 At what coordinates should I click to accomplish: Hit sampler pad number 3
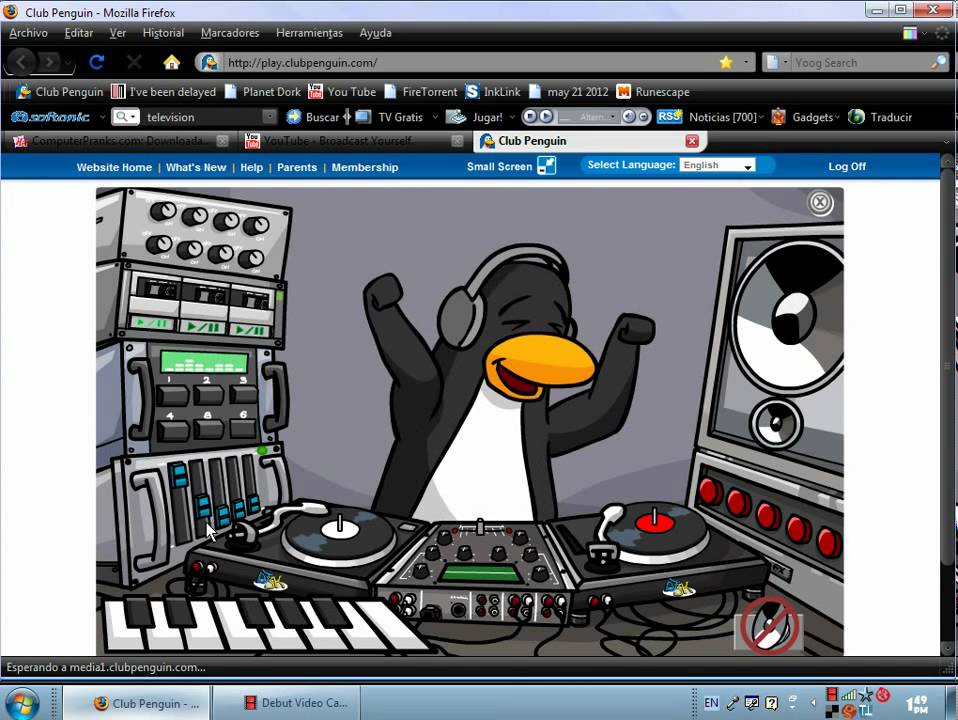point(243,394)
